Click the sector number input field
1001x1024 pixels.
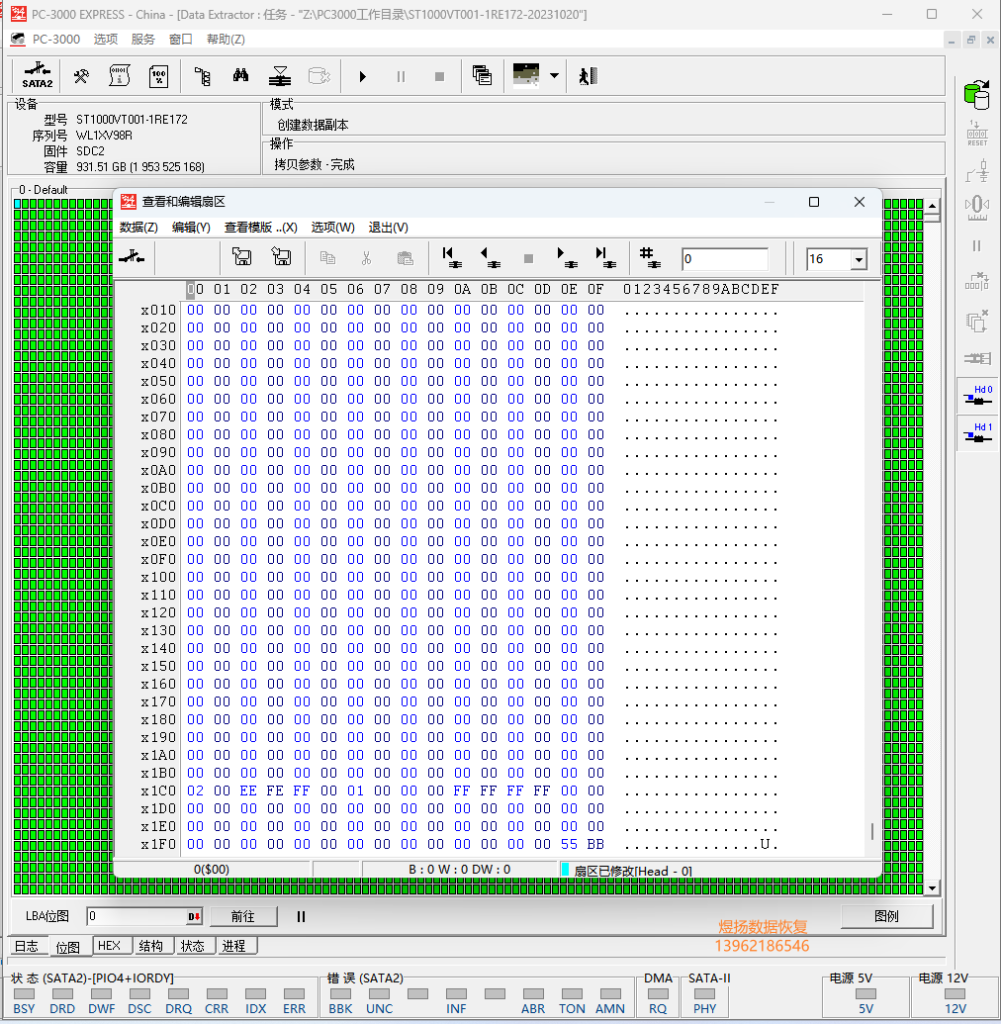725,259
